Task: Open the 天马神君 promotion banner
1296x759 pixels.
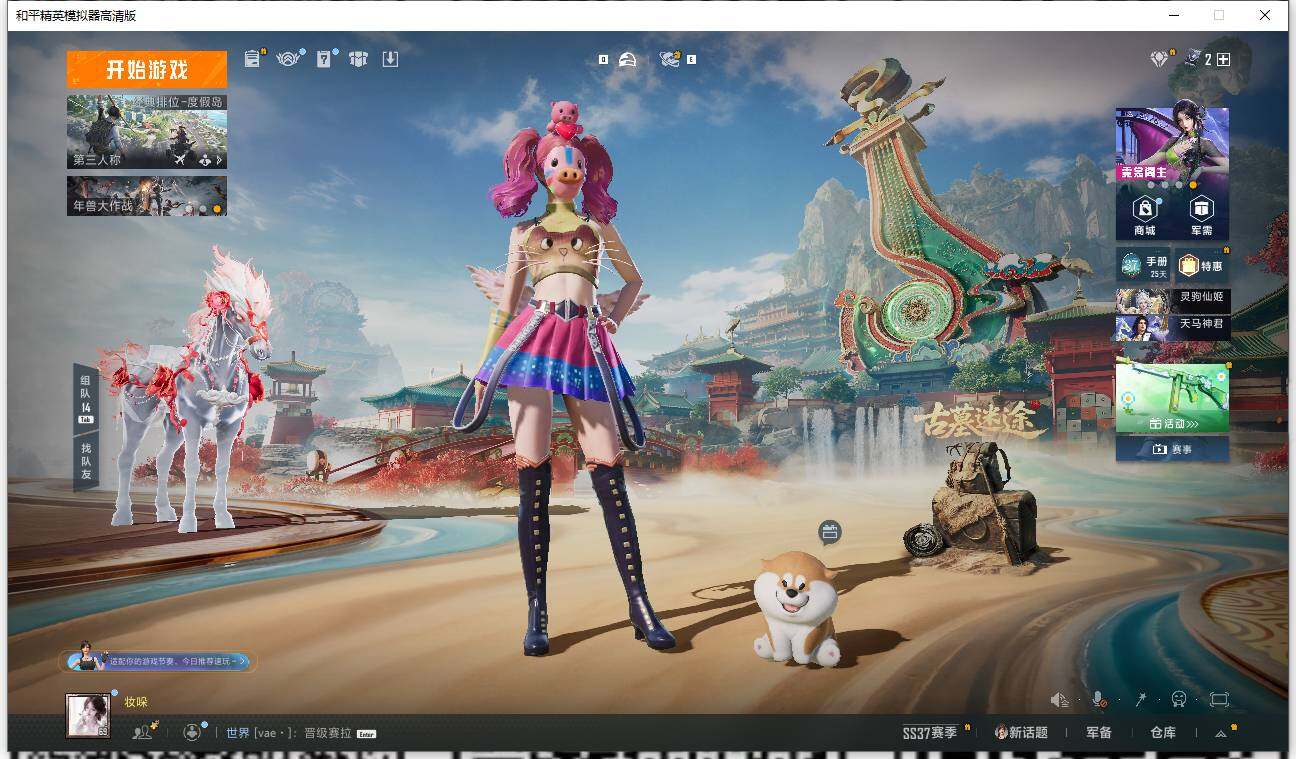Action: point(1172,326)
